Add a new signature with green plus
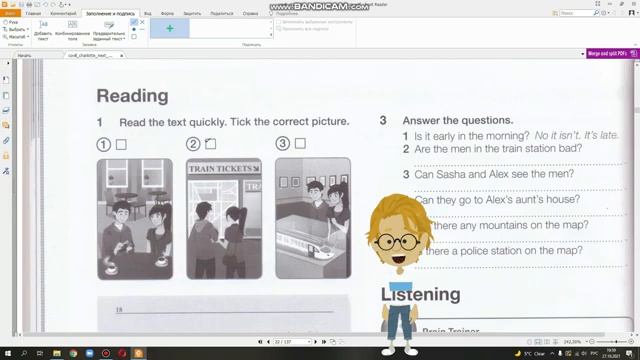640x360 pixels. 170,29
